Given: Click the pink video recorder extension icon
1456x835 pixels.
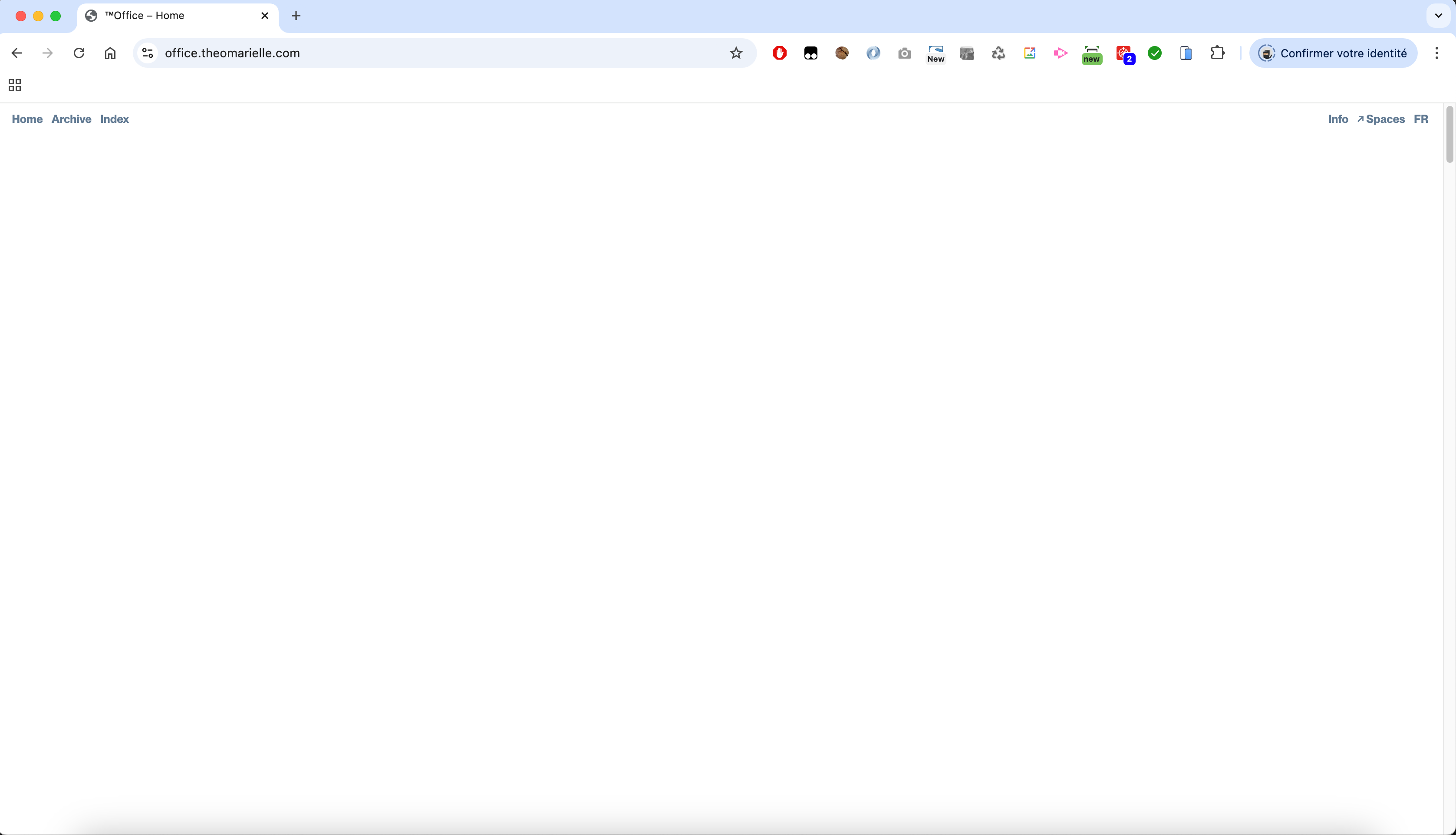Looking at the screenshot, I should coord(1060,53).
